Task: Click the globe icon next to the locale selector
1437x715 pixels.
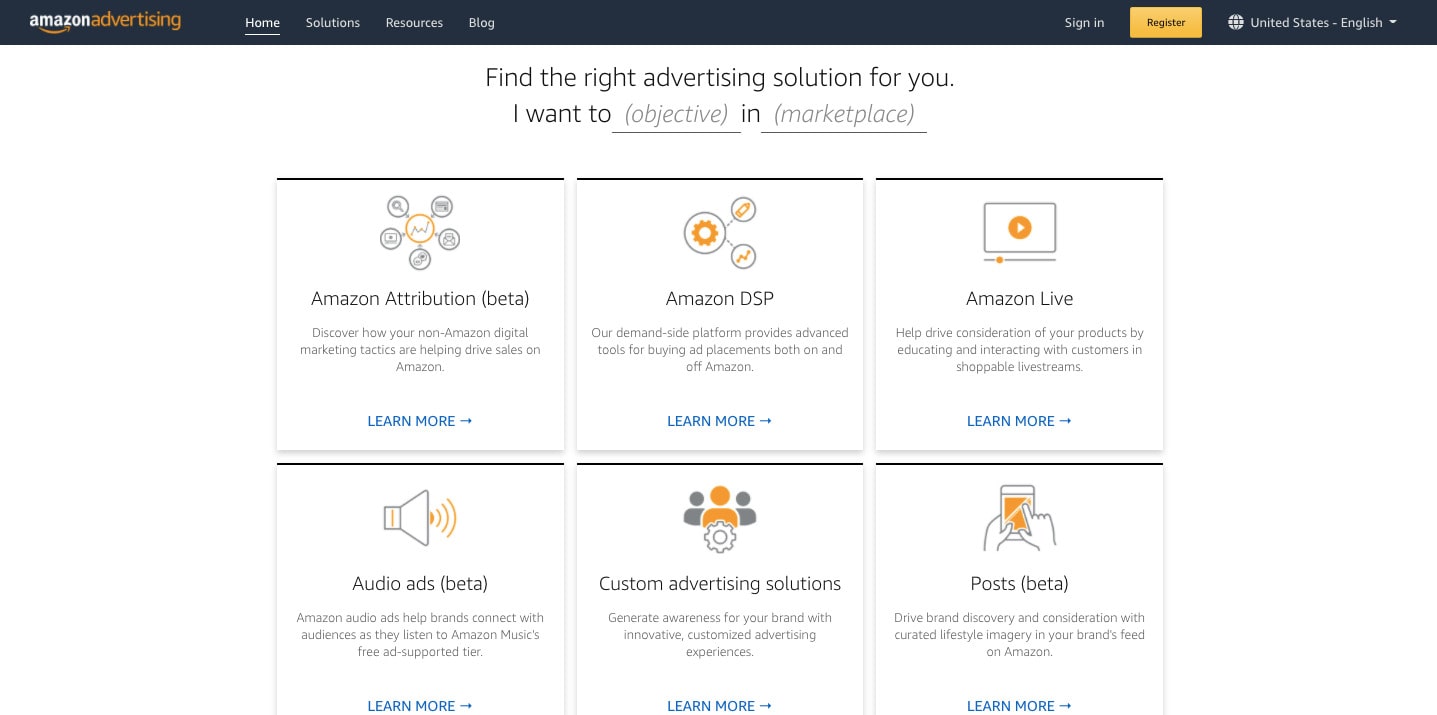Action: click(1236, 22)
